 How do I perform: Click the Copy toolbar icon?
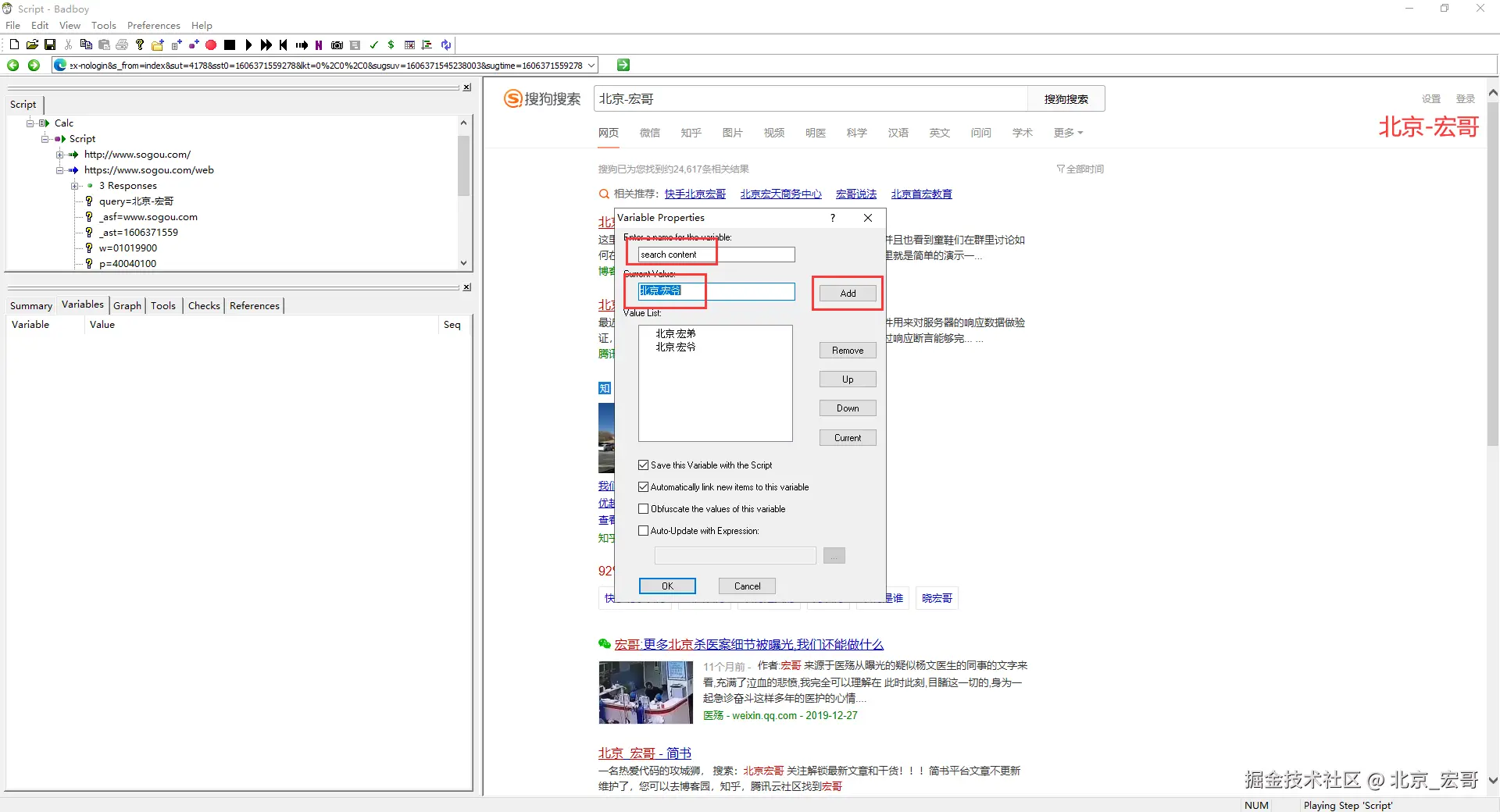pyautogui.click(x=86, y=45)
